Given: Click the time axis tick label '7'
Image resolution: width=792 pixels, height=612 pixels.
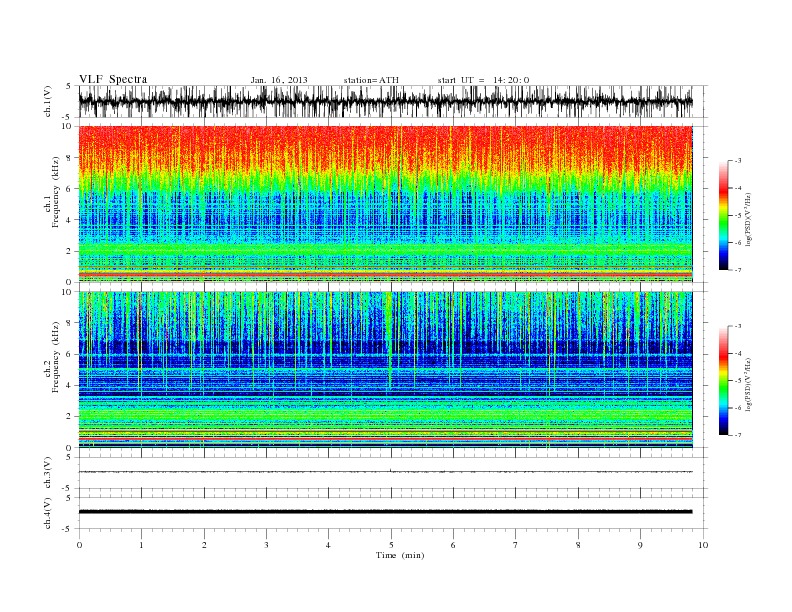Looking at the screenshot, I should [x=516, y=545].
